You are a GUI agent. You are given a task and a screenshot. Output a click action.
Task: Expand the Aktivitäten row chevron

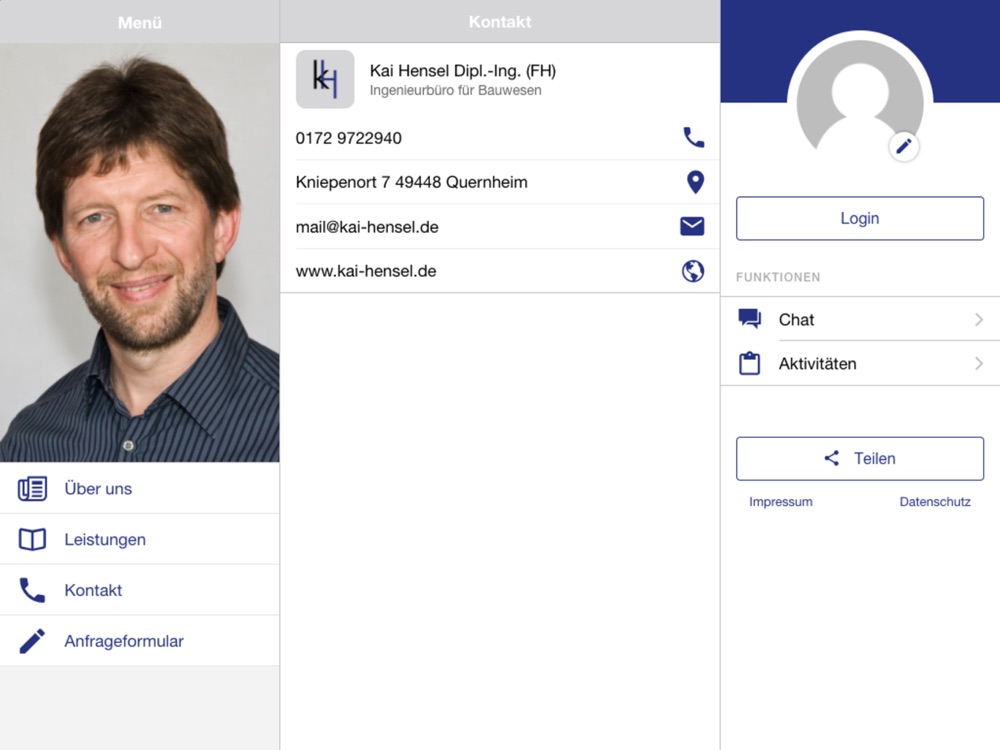pyautogui.click(x=978, y=364)
